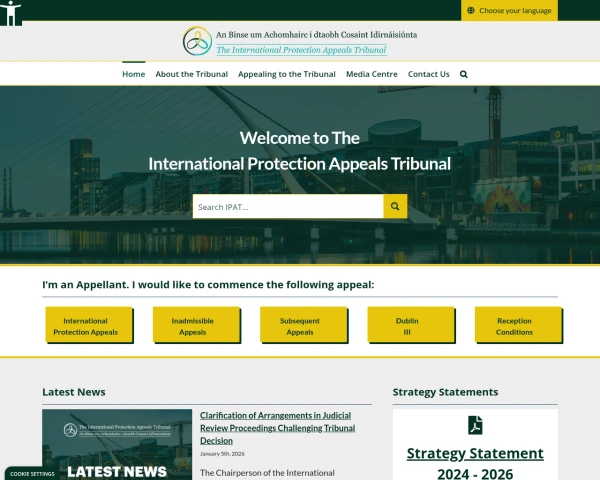Viewport: 600px width, 480px height.
Task: Select the Reception Conditions button
Action: (x=514, y=326)
